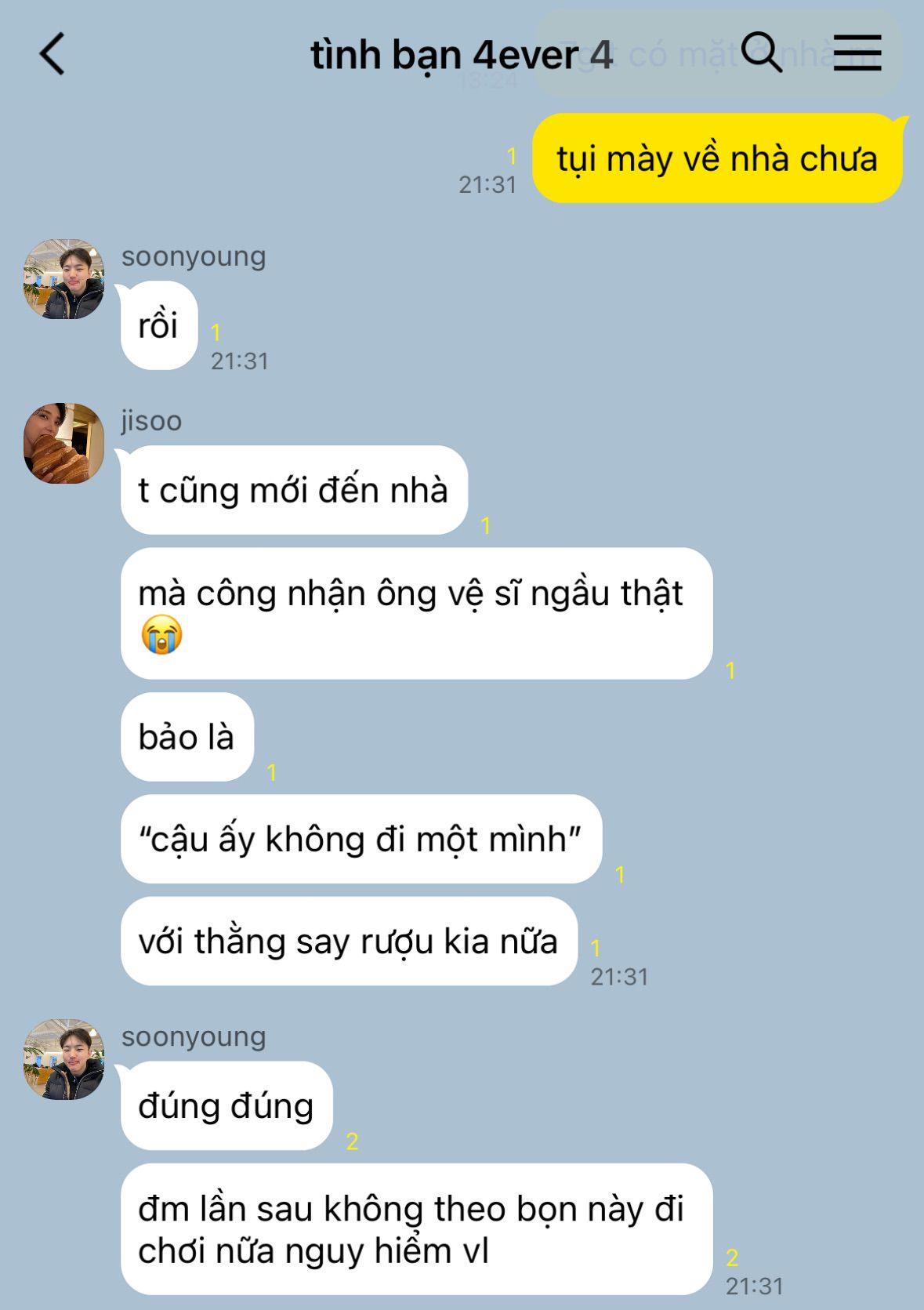Tap the 'đúng đúng' message bubble
The height and width of the screenshot is (1310, 924).
tap(226, 1105)
